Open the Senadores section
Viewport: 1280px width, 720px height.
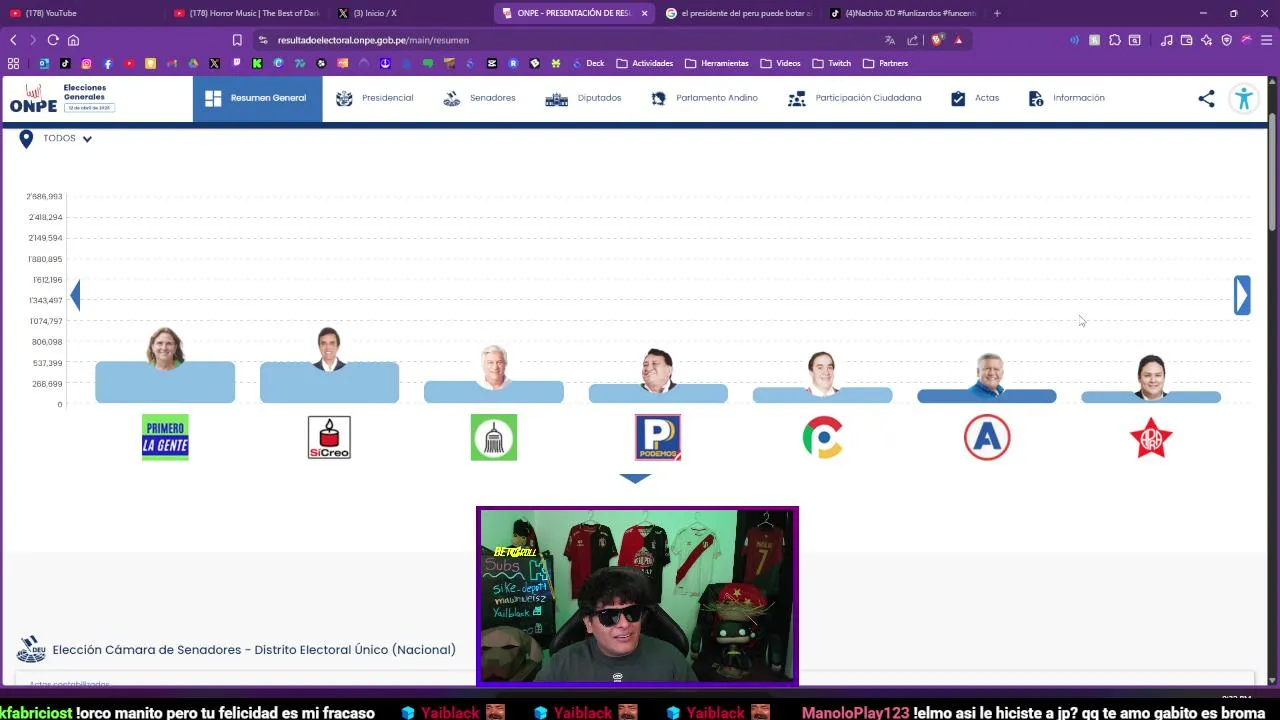click(479, 98)
